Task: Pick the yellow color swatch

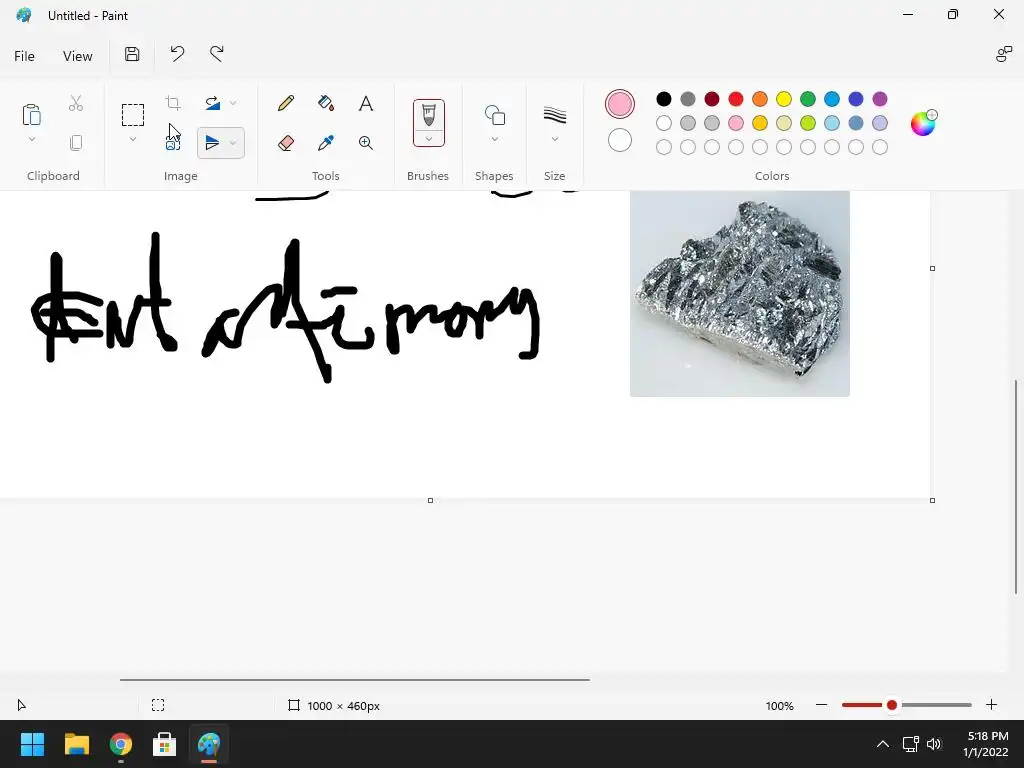Action: click(x=784, y=99)
